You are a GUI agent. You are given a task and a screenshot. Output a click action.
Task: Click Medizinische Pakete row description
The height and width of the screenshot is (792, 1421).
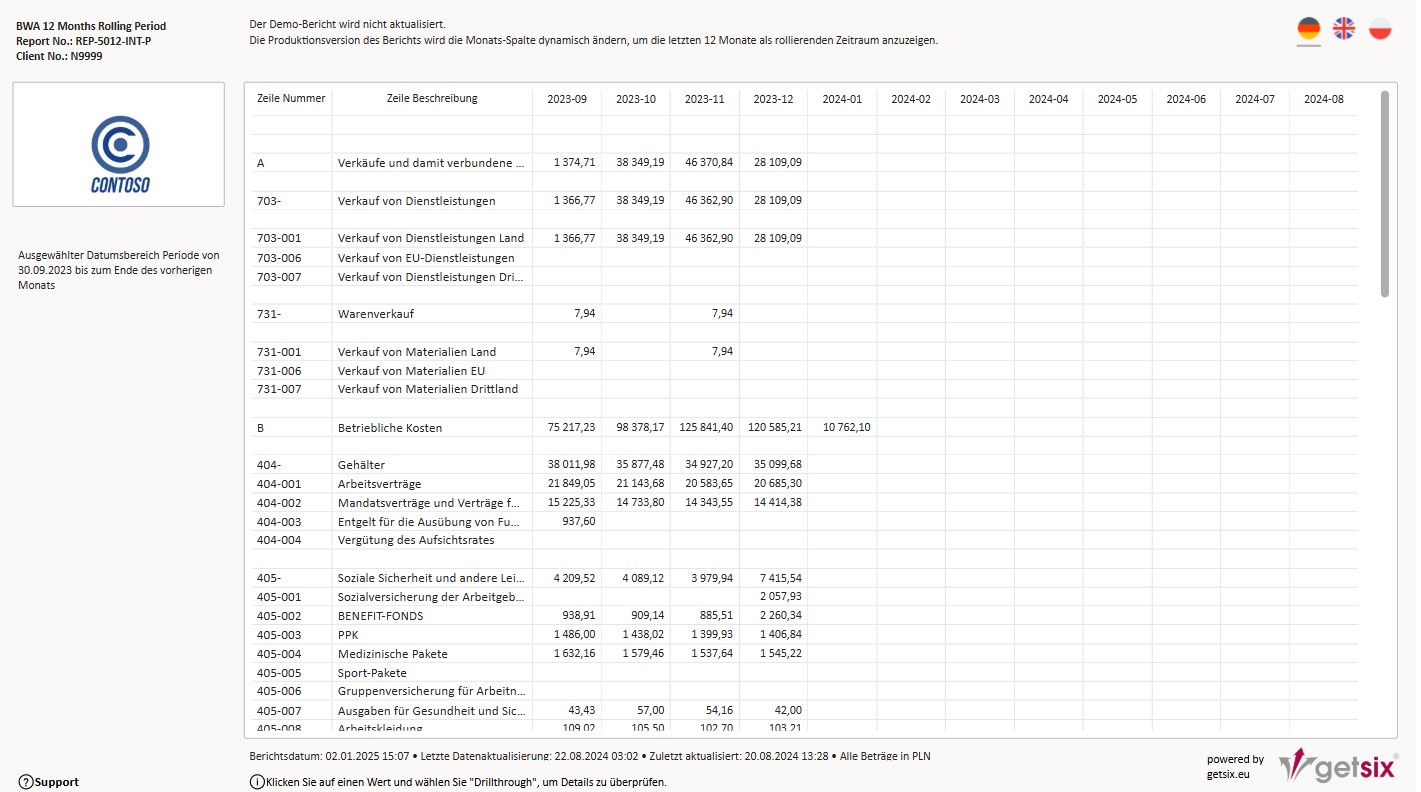[393, 654]
